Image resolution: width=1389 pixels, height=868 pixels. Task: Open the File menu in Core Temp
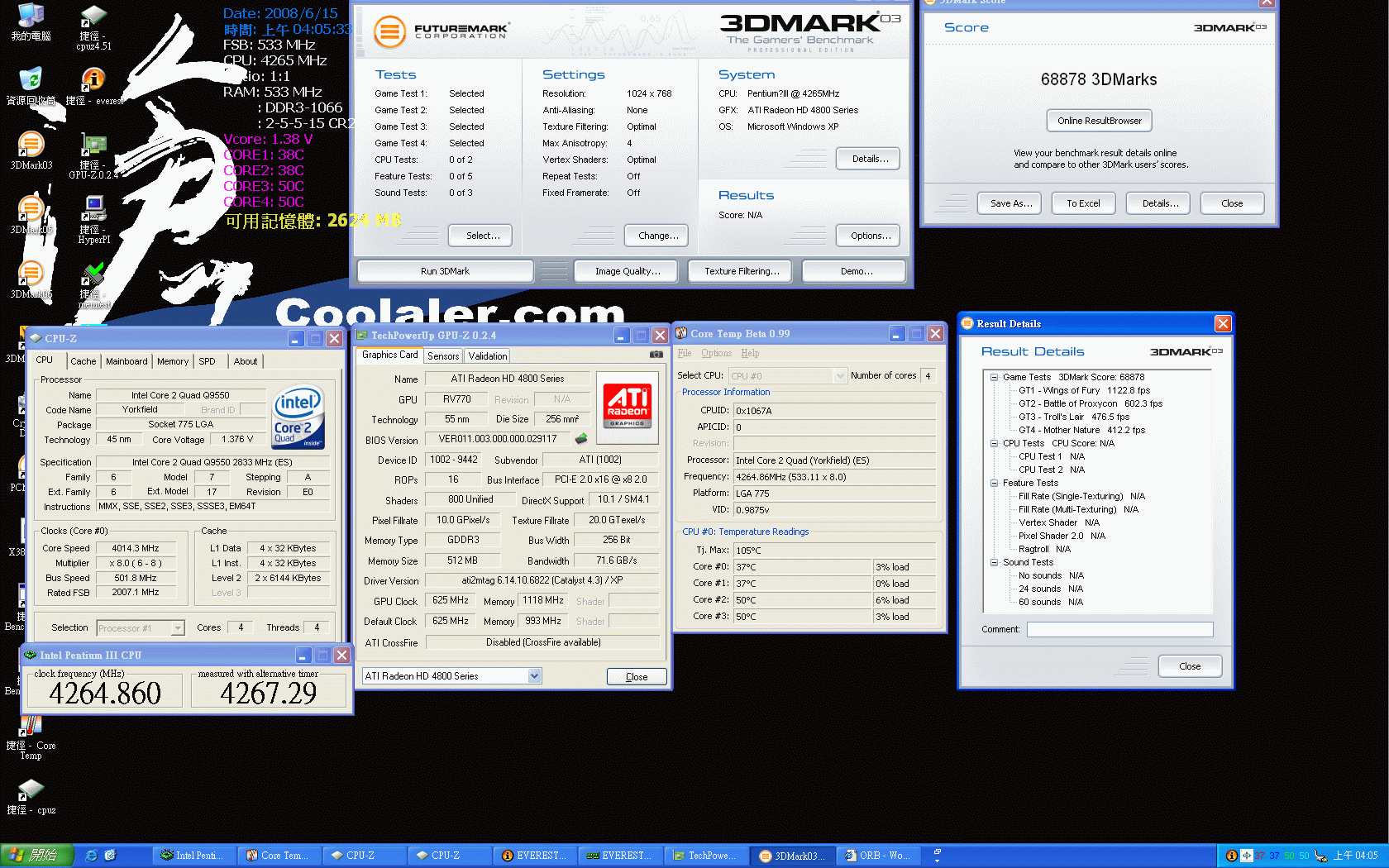coord(685,353)
